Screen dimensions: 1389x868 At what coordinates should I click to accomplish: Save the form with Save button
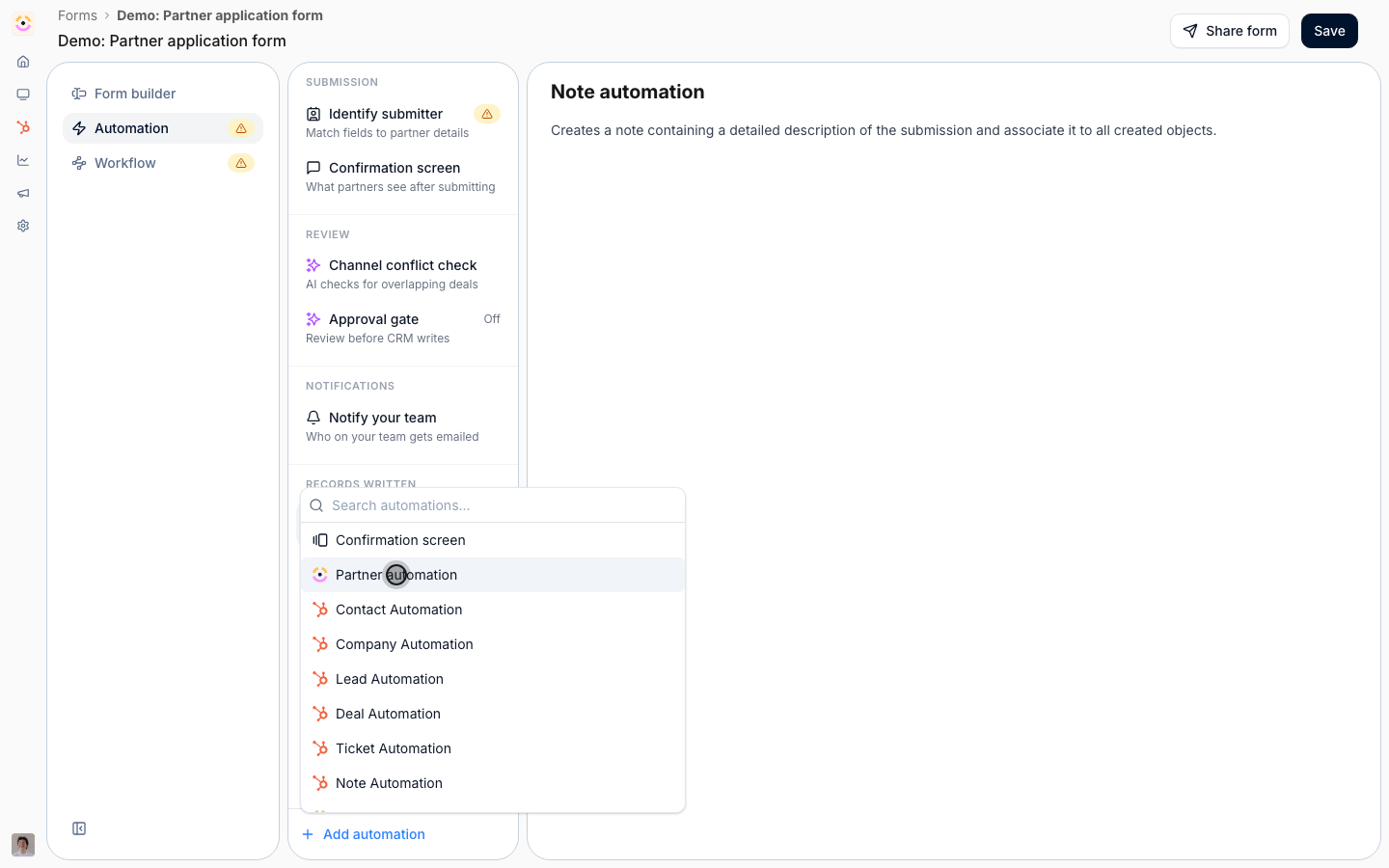click(x=1329, y=31)
